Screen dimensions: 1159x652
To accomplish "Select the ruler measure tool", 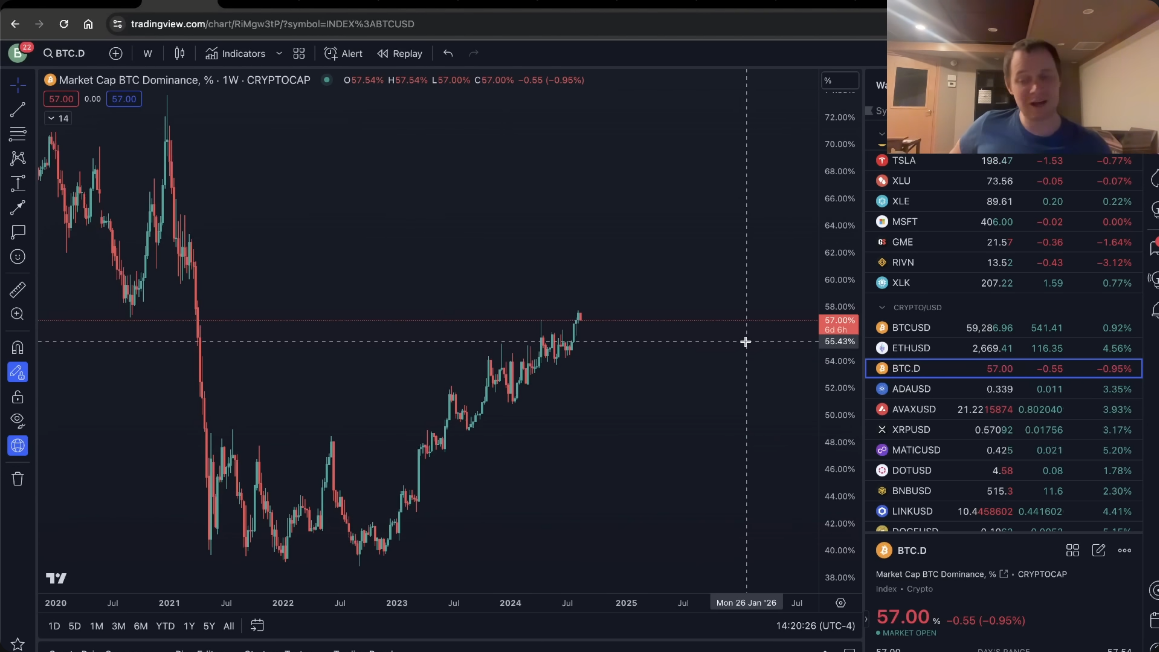I will point(18,289).
